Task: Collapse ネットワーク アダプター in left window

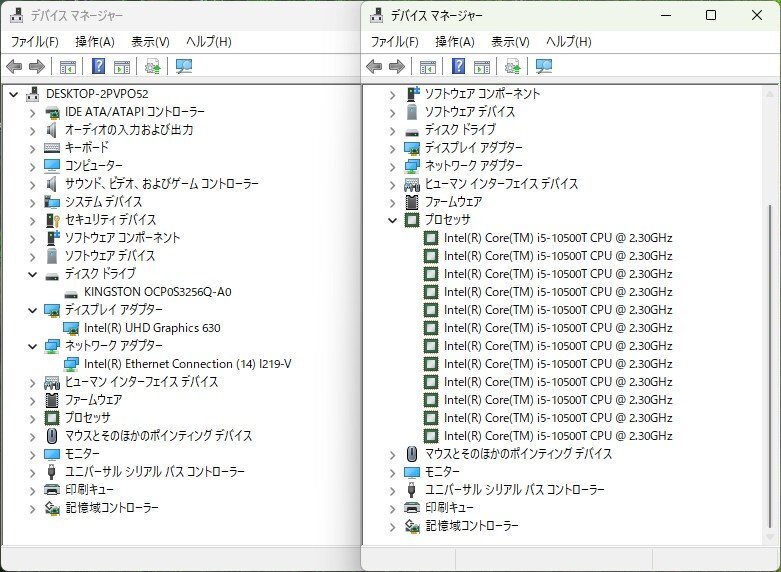Action: pos(32,346)
